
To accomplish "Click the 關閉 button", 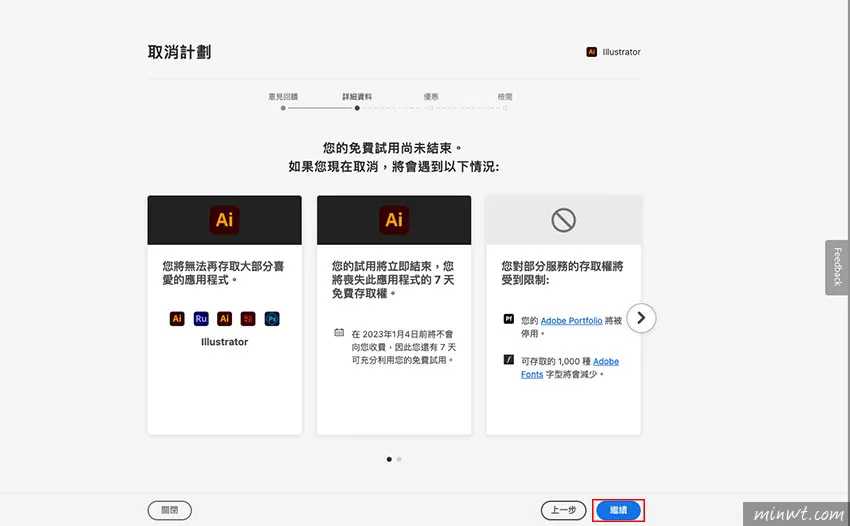I will (x=169, y=510).
